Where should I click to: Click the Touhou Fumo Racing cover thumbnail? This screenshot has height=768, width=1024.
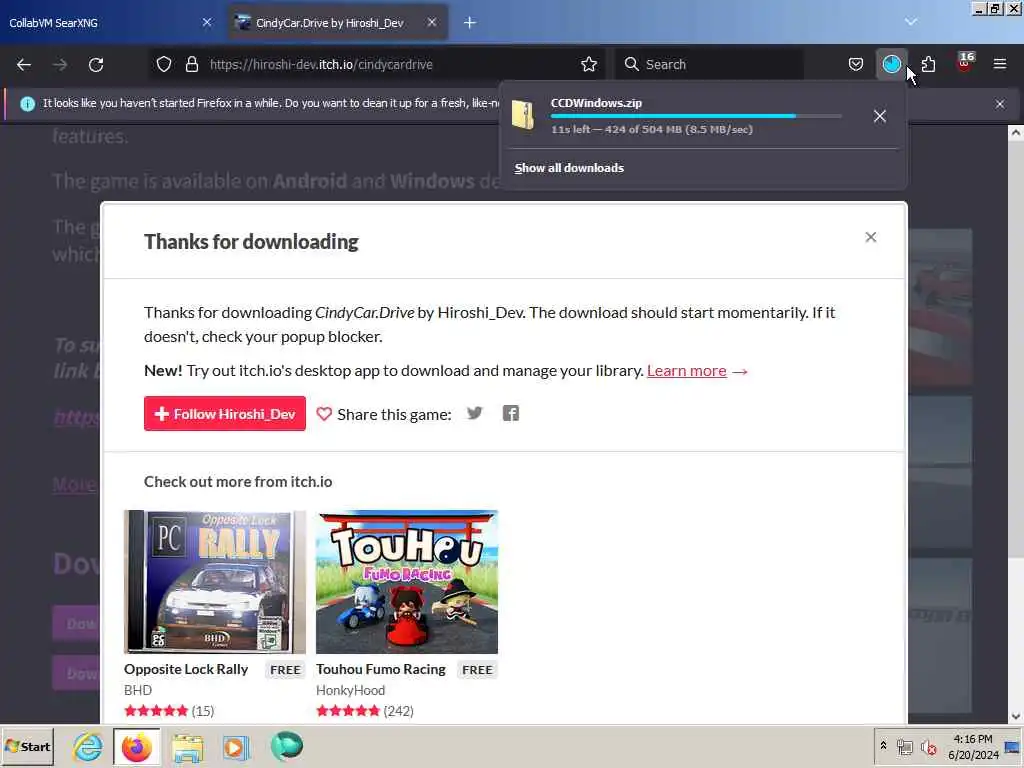pyautogui.click(x=407, y=582)
